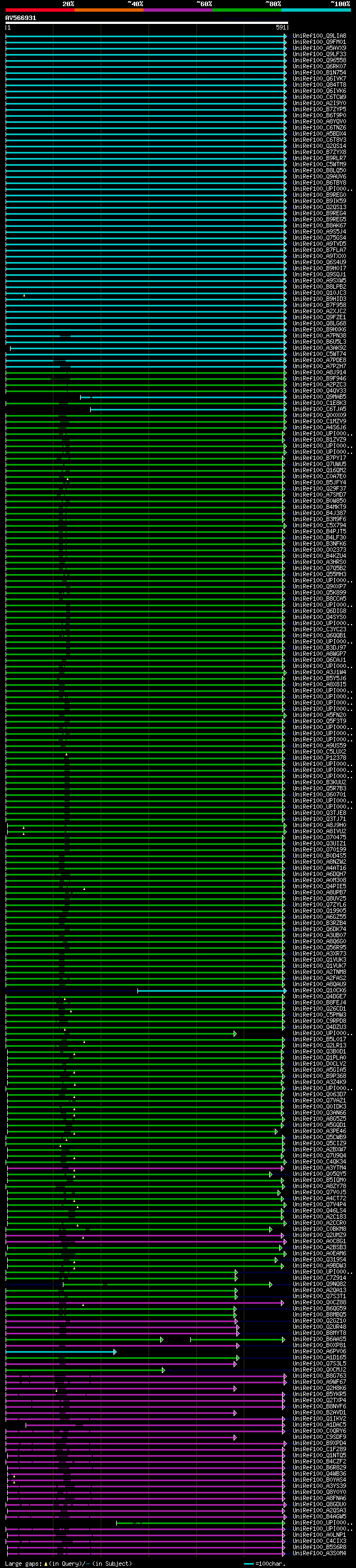Click the cyan alignment bar for Q9MAB5
356x1568 pixels.
183,397
